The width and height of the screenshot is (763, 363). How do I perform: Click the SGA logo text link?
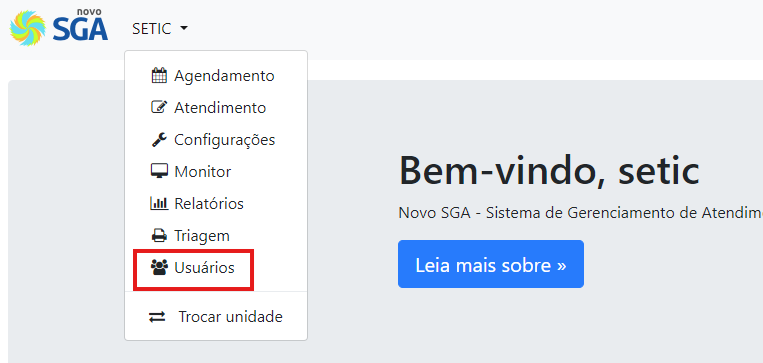[80, 28]
